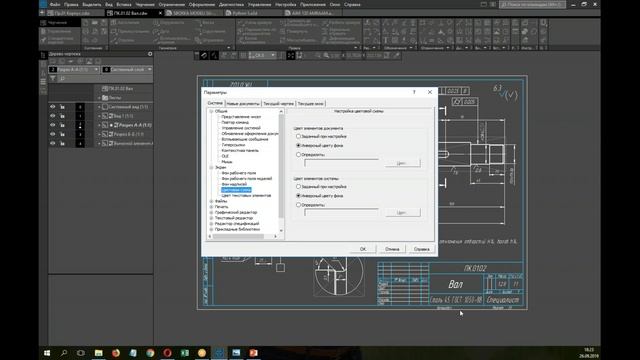Select Фон рабочего поля in settings tree
The image size is (640, 360).
(239, 173)
